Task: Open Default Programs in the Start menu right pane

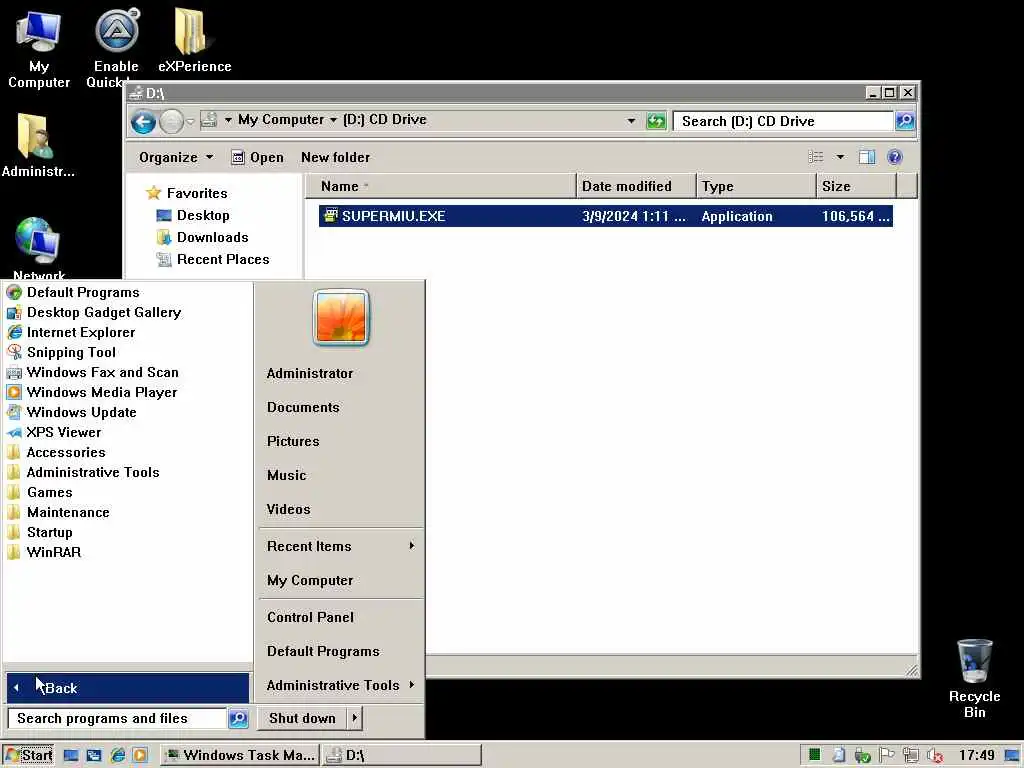Action: click(x=323, y=651)
